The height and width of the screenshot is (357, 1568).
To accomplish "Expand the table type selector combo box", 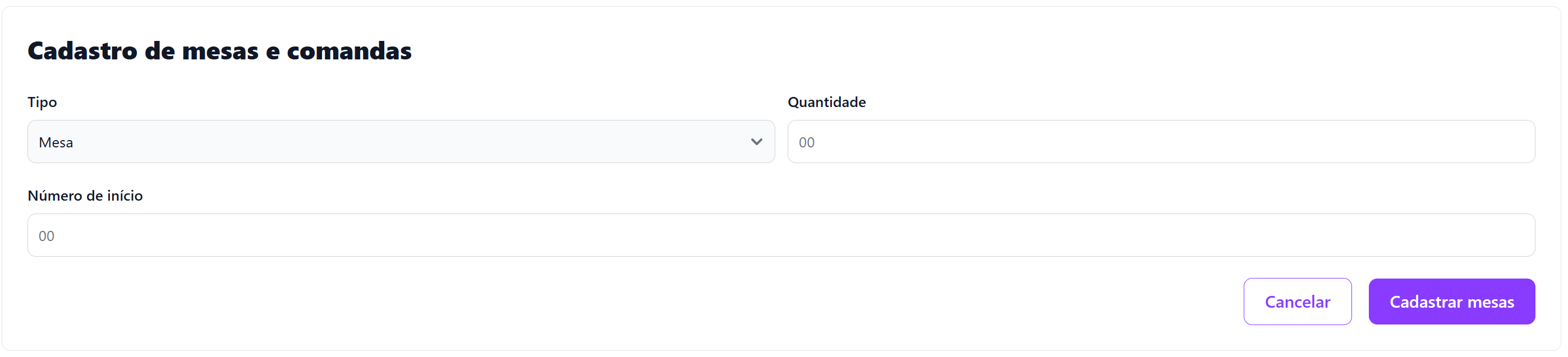I will pos(401,142).
